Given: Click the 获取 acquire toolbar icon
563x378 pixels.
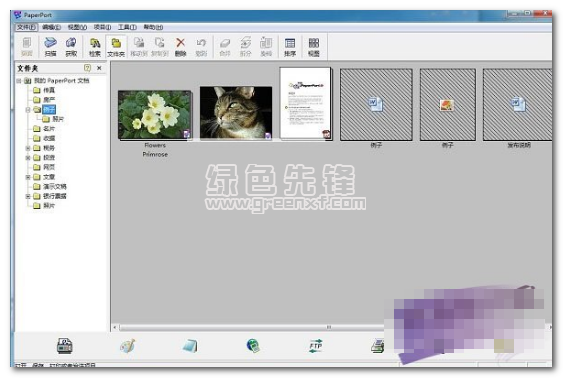Looking at the screenshot, I should click(x=71, y=47).
